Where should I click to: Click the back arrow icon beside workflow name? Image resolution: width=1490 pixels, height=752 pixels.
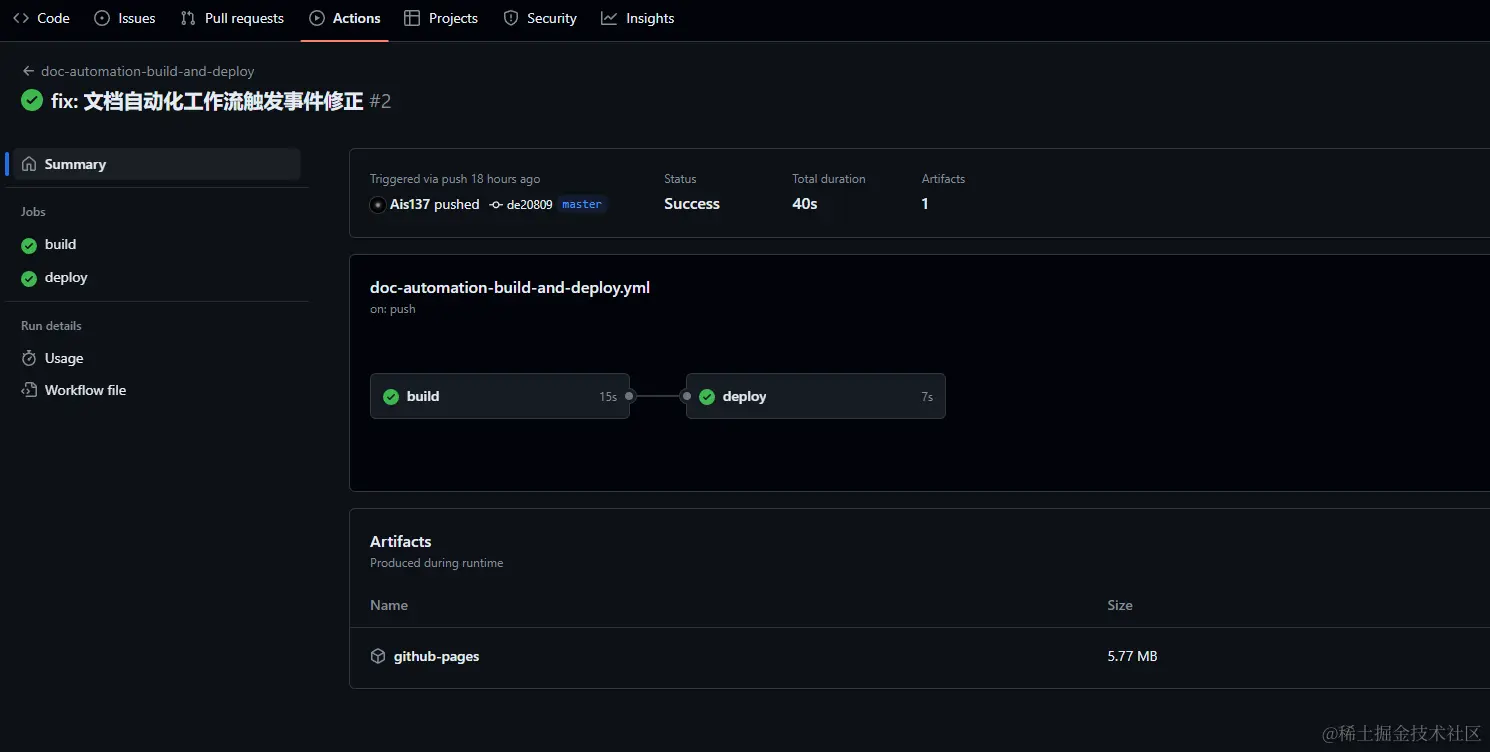tap(28, 71)
